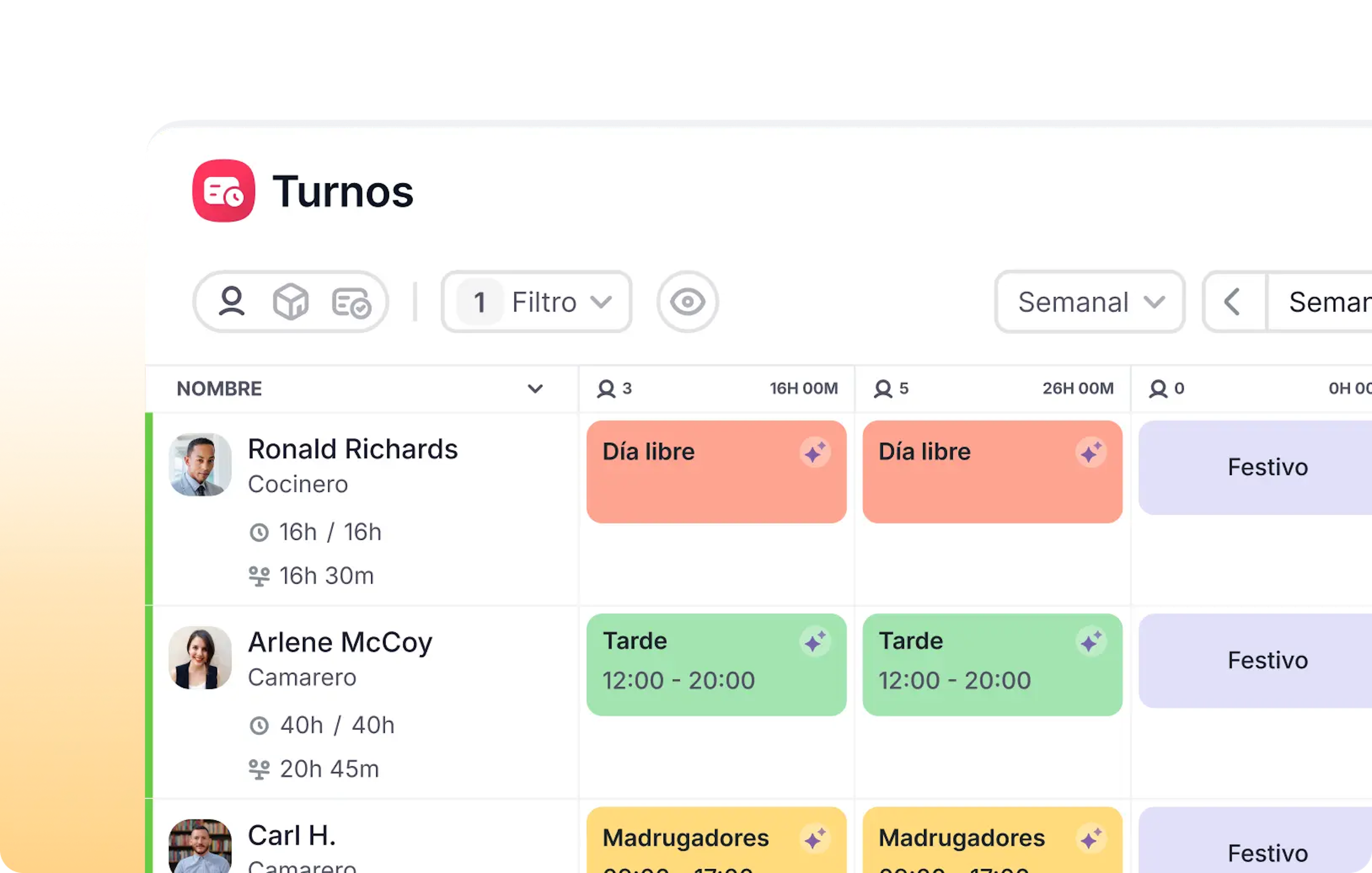Click Arlene McCoy's avatar thumbnail
This screenshot has height=873, width=1372.
tap(200, 658)
